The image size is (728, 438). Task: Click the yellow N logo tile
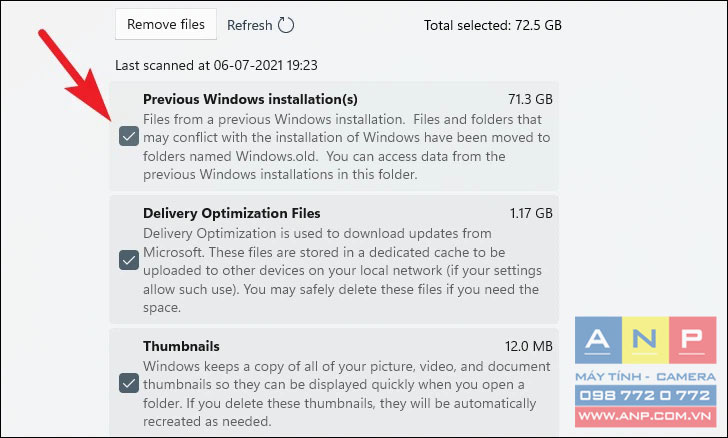click(x=645, y=340)
